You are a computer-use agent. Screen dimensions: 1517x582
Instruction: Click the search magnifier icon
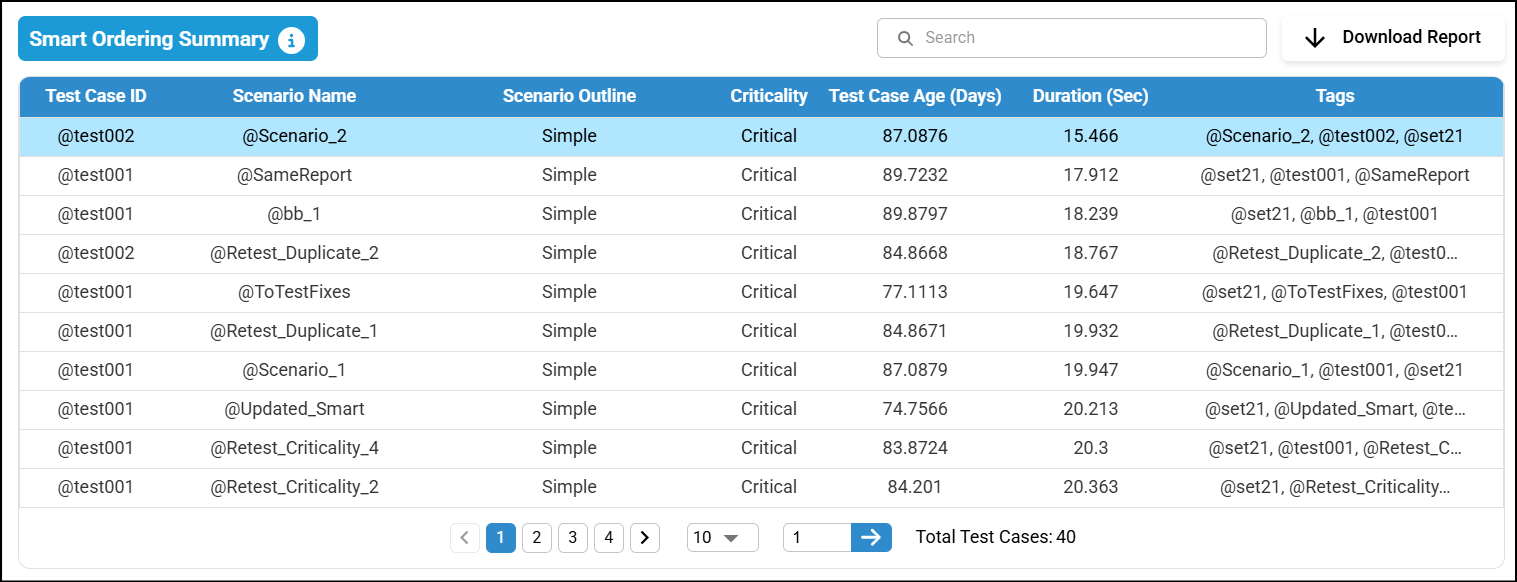[x=905, y=38]
